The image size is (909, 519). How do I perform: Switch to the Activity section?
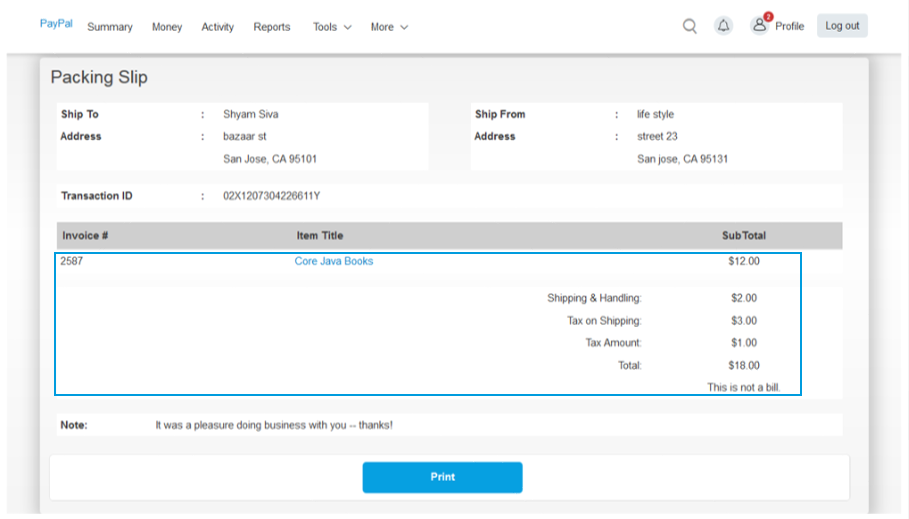(217, 27)
